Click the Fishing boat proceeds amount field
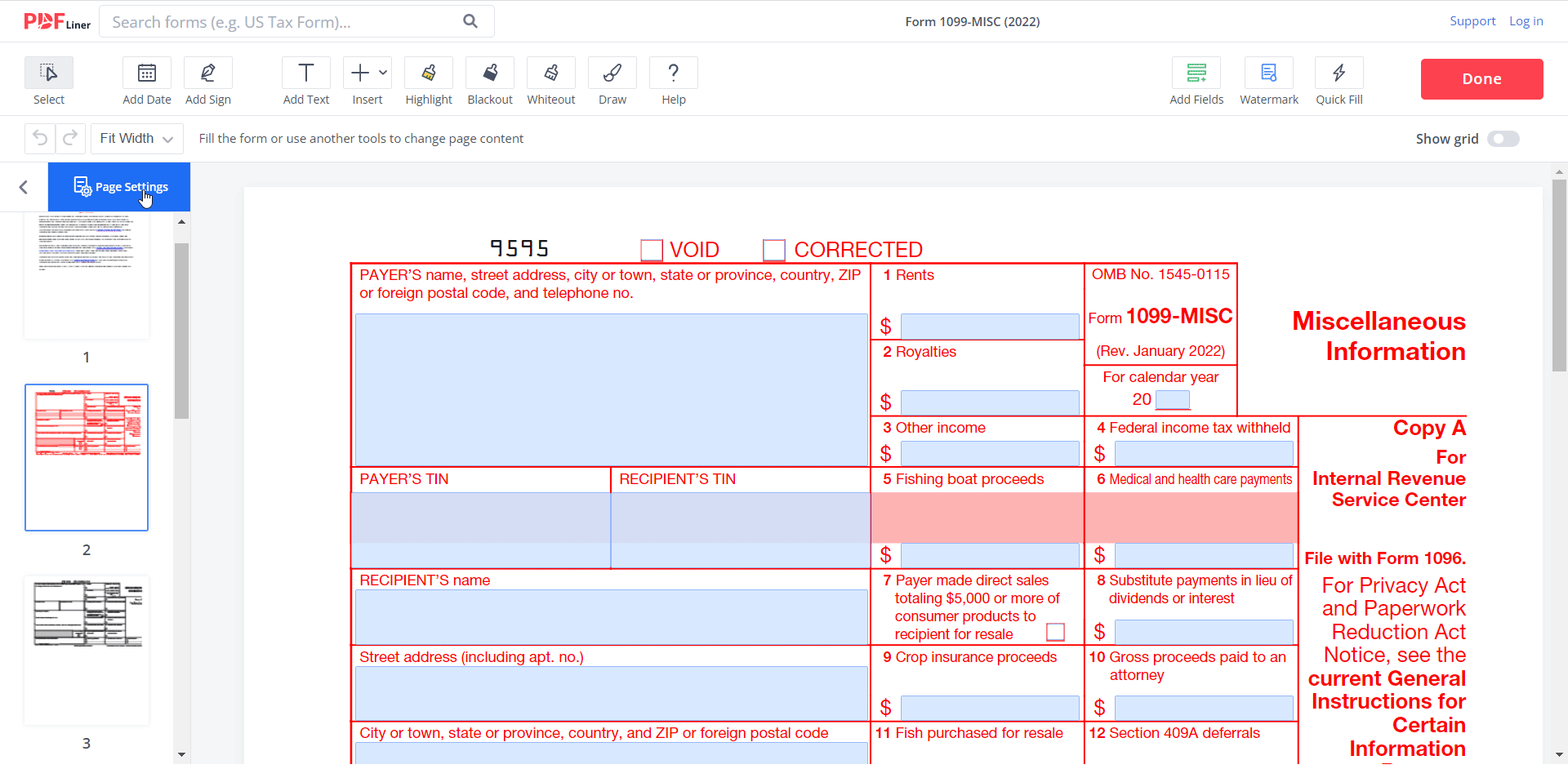Image resolution: width=1568 pixels, height=769 pixels. click(x=990, y=556)
